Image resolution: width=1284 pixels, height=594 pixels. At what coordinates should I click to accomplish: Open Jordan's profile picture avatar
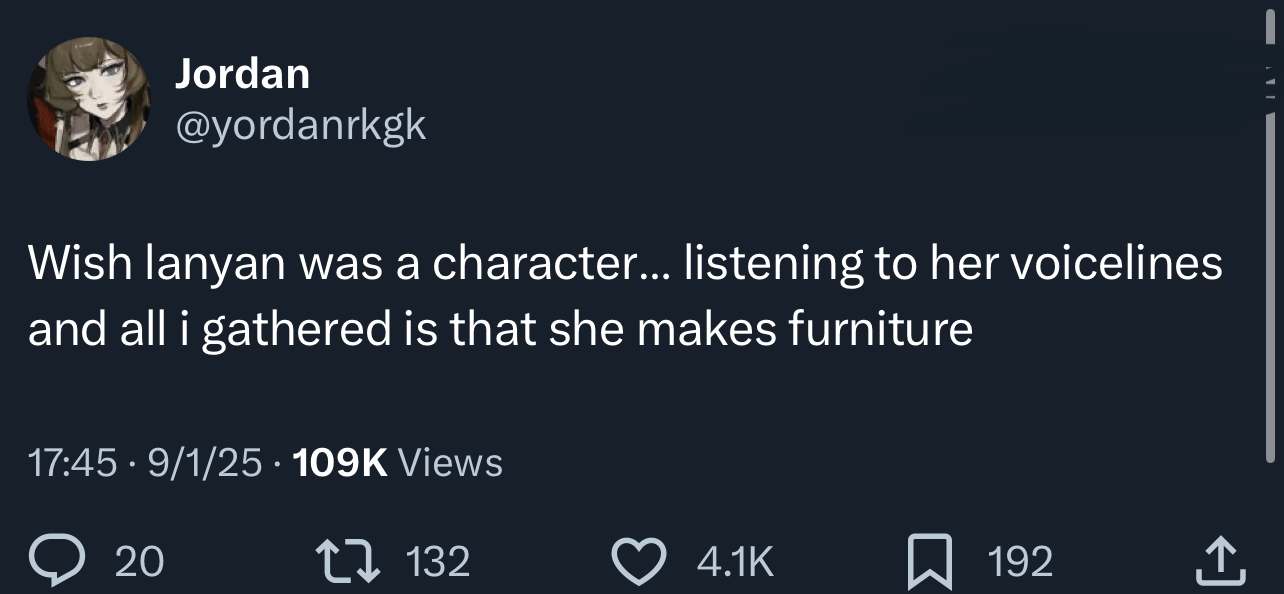pyautogui.click(x=89, y=100)
